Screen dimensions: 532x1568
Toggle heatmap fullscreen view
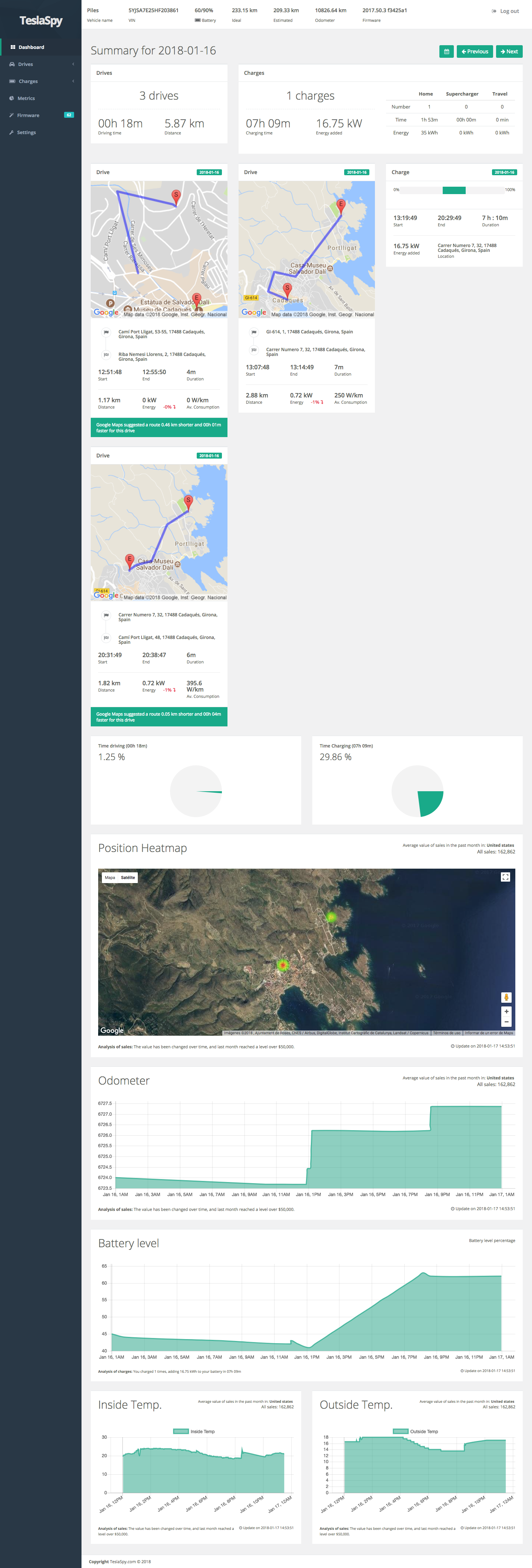[505, 876]
